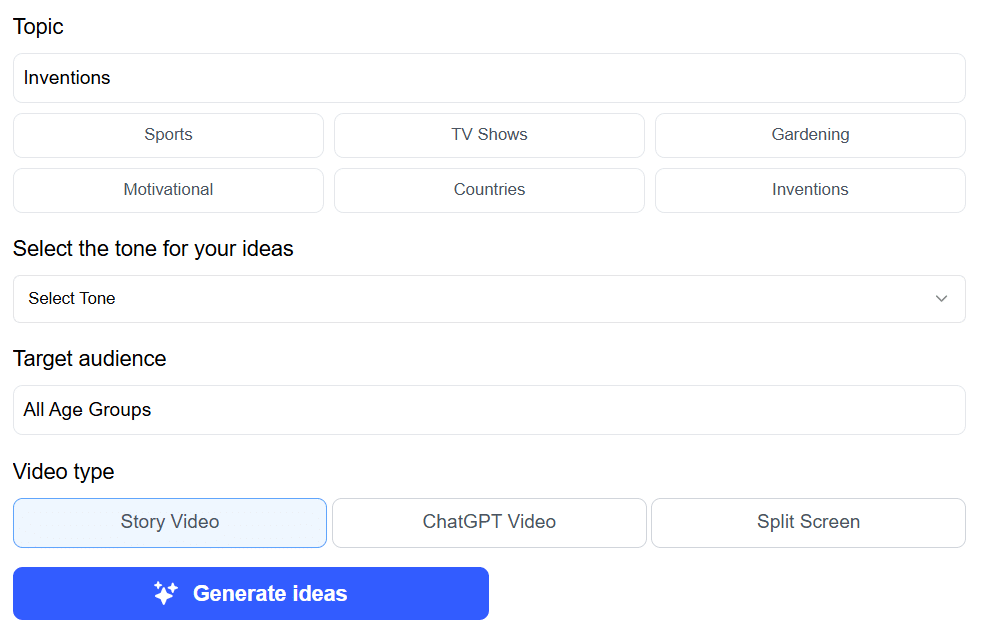
Task: Click the Topic heading label
Action: click(x=38, y=27)
